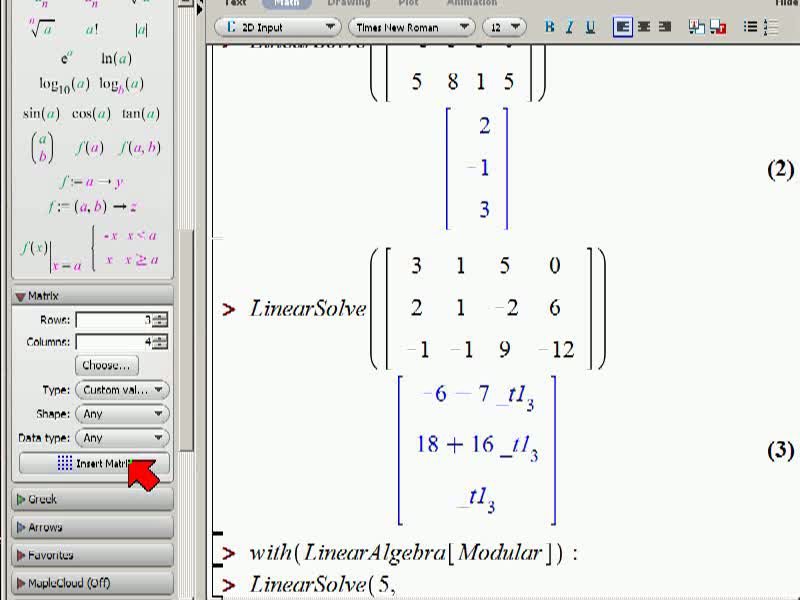Insert the sin(a) template

[x=41, y=113]
